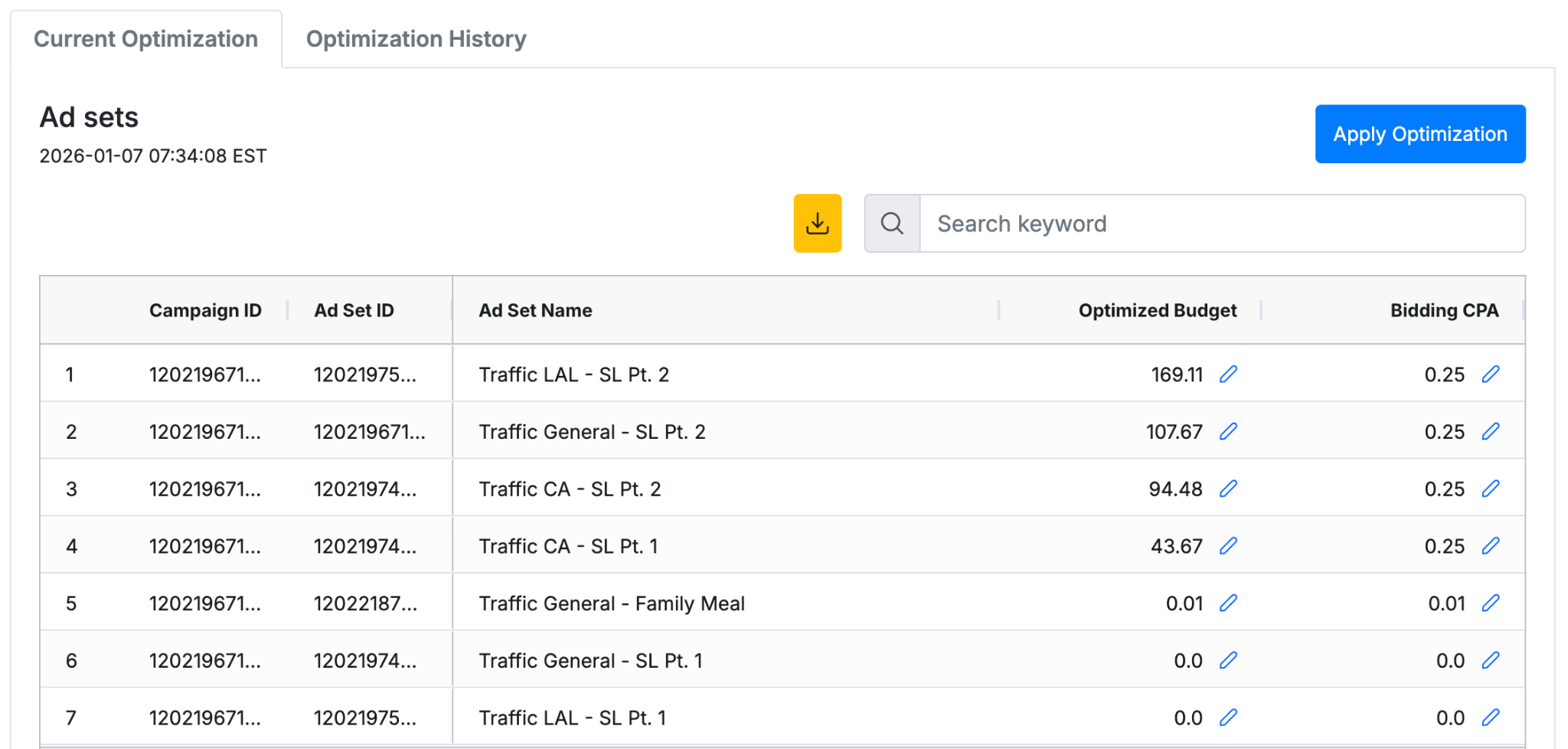Screen dimensions: 1568x749
Task: Edit Traffic LAL SL Pt. 1 budget pencil
Action: 1228,718
